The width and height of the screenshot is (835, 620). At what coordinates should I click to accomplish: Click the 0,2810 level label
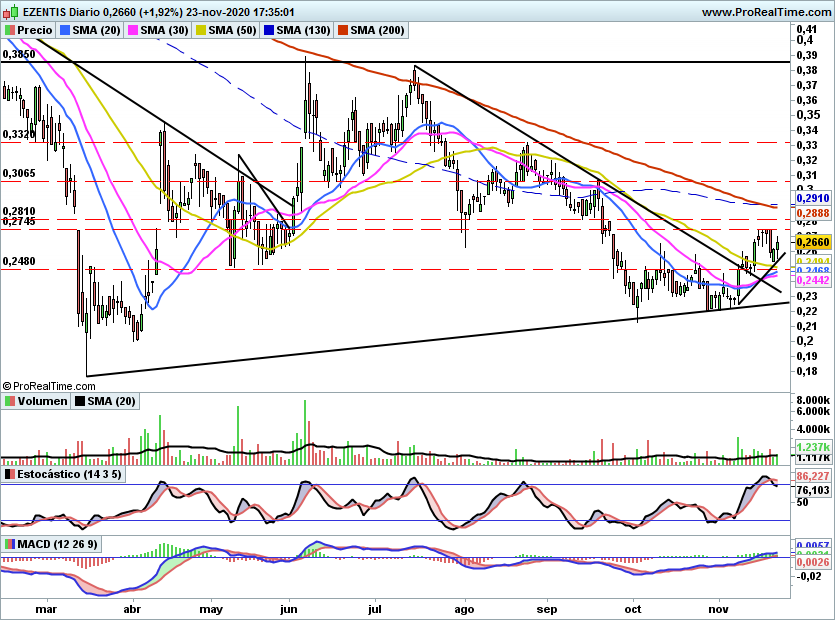click(19, 211)
